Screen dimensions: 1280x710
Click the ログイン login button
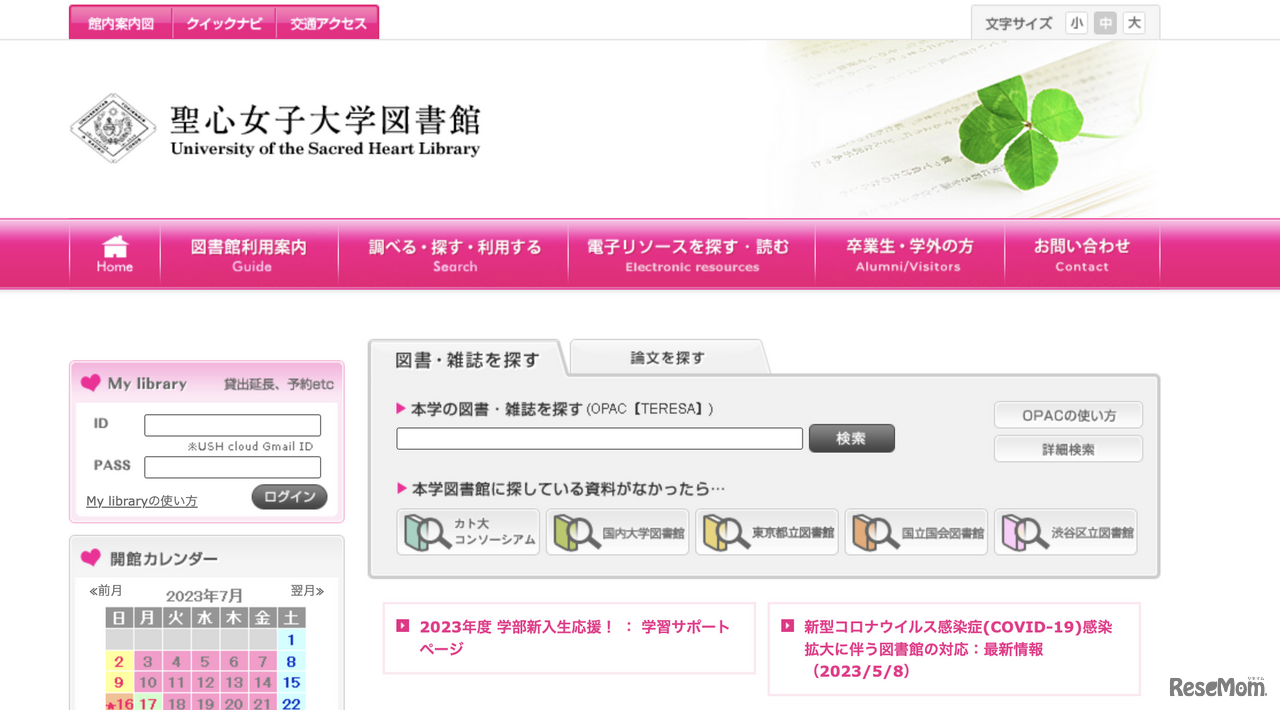tap(289, 496)
